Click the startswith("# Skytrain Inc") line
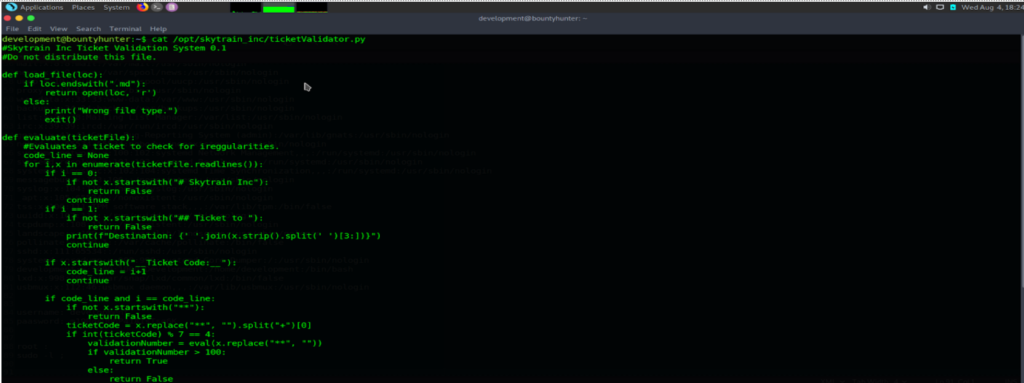The width and height of the screenshot is (1024, 383). point(167,182)
